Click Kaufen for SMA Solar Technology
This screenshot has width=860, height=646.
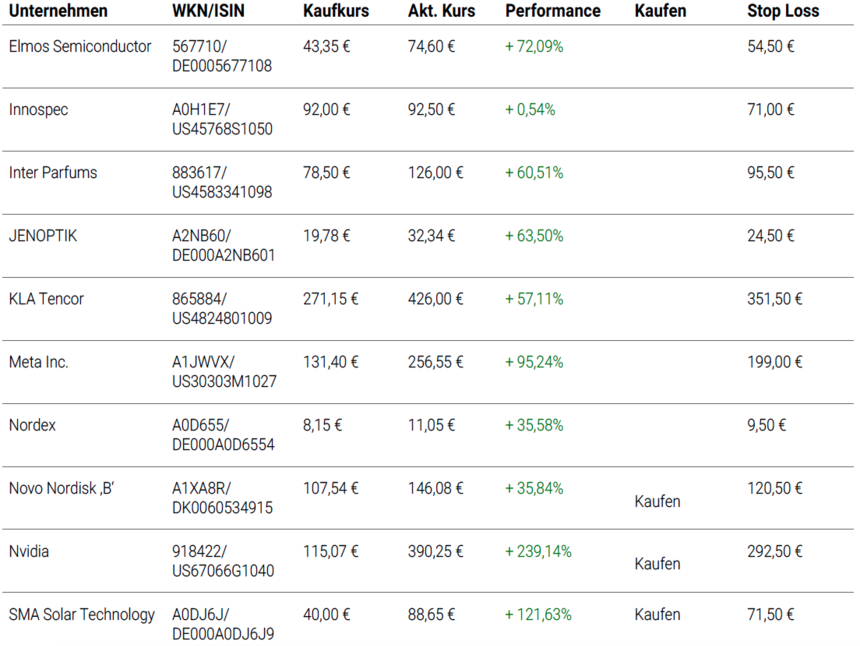(x=658, y=614)
